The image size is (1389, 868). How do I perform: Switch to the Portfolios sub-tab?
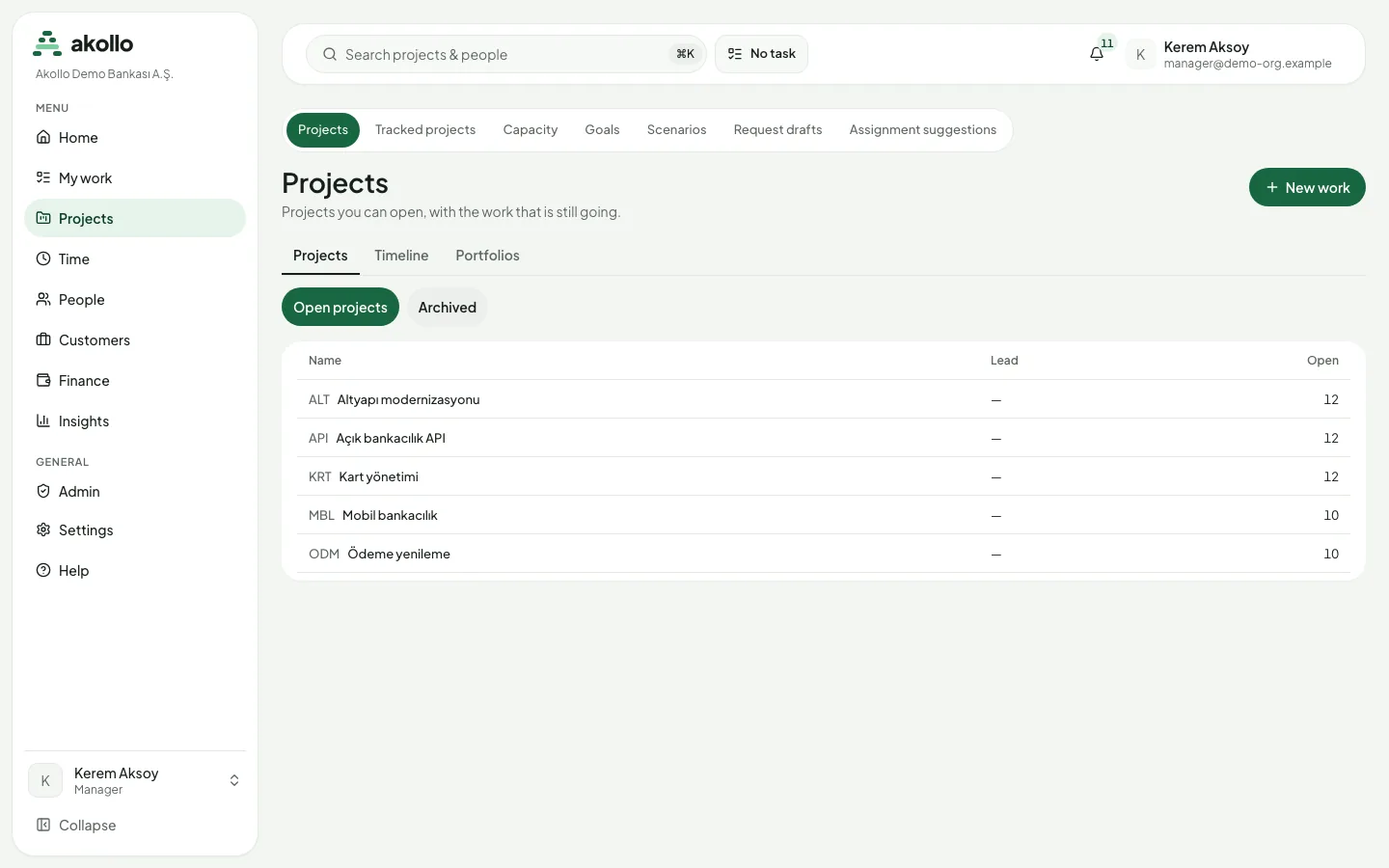point(488,256)
